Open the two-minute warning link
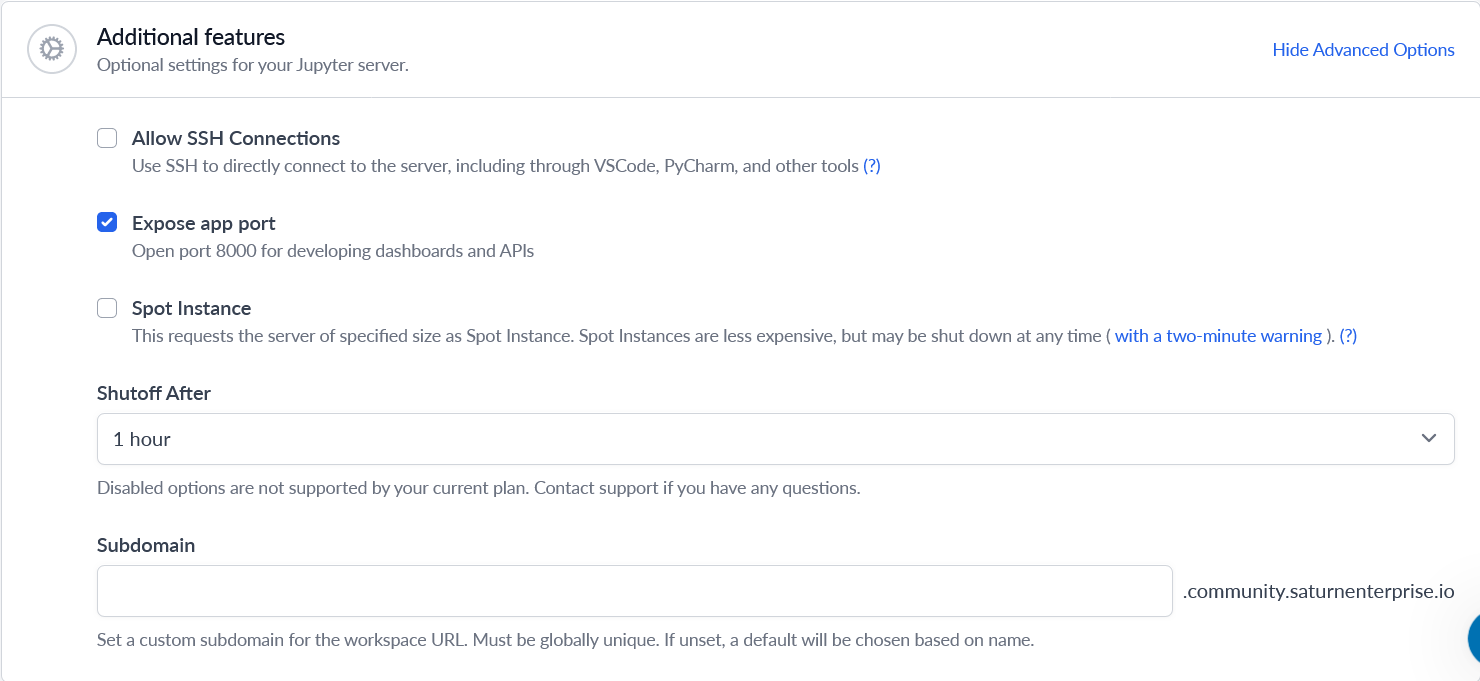1480x681 pixels. [x=1217, y=336]
